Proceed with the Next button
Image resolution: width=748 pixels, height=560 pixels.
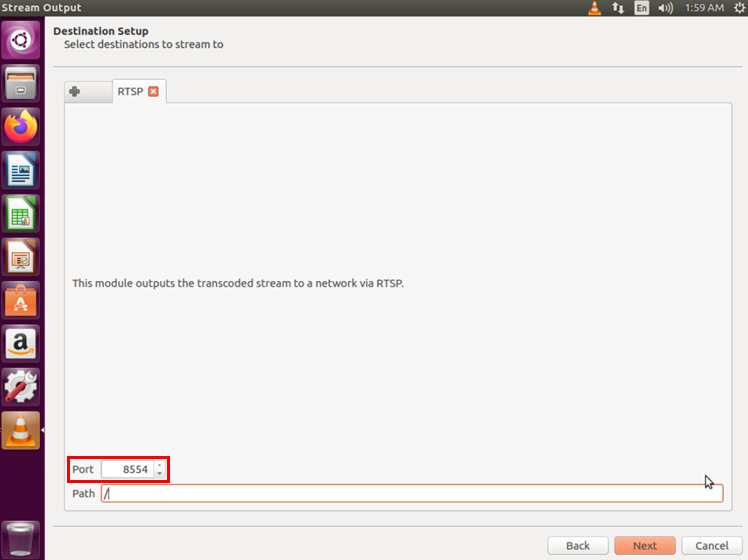pos(645,546)
